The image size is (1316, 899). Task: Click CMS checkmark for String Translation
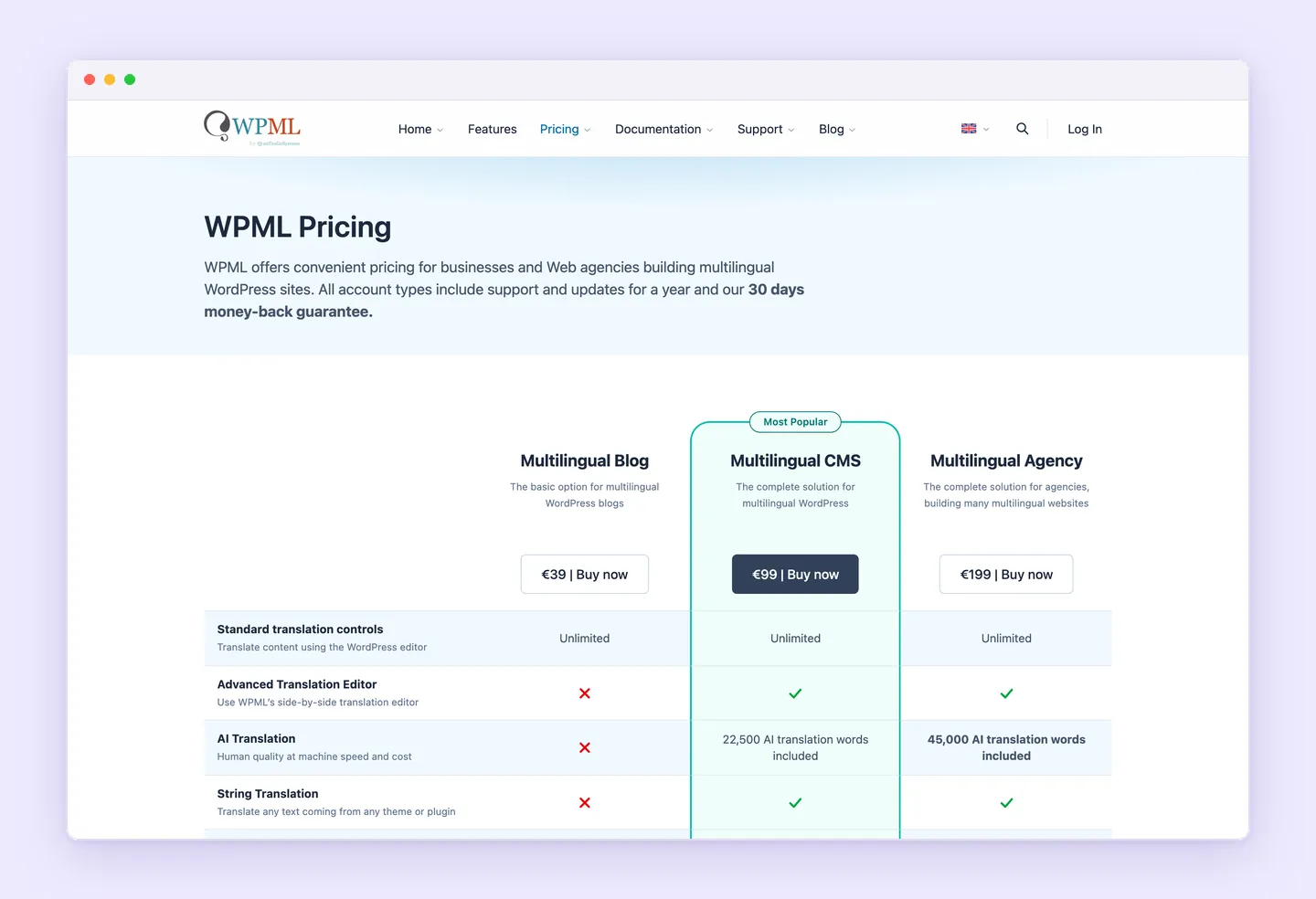point(795,803)
